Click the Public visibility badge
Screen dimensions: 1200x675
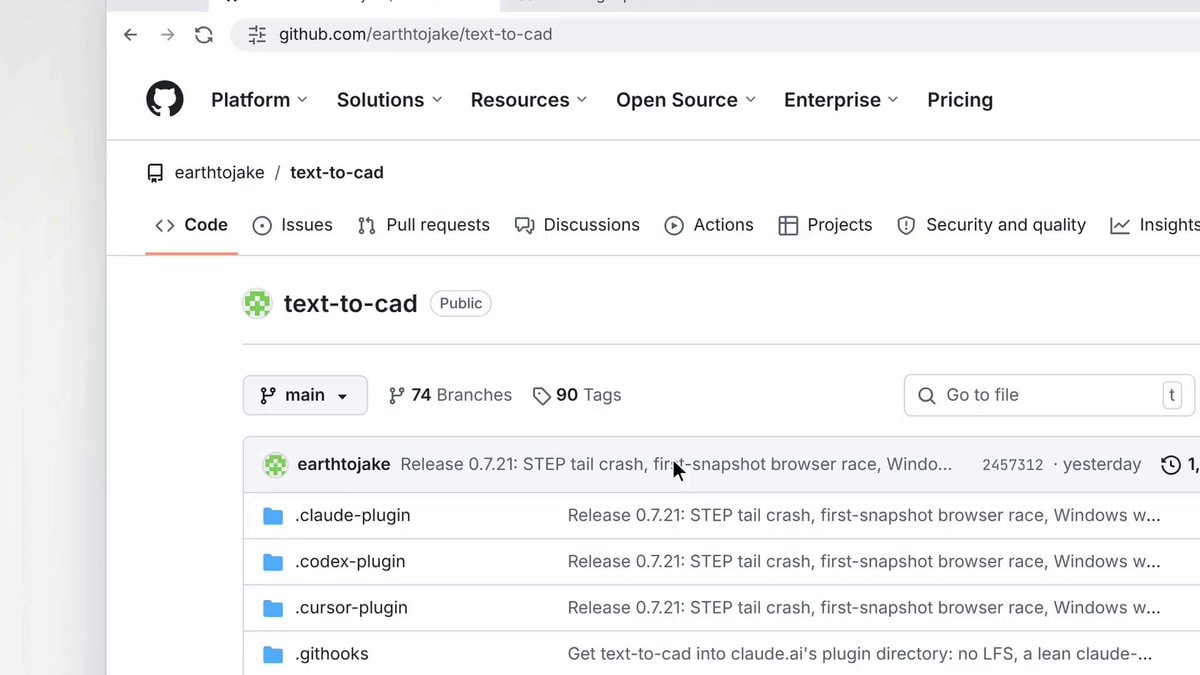pyautogui.click(x=461, y=303)
